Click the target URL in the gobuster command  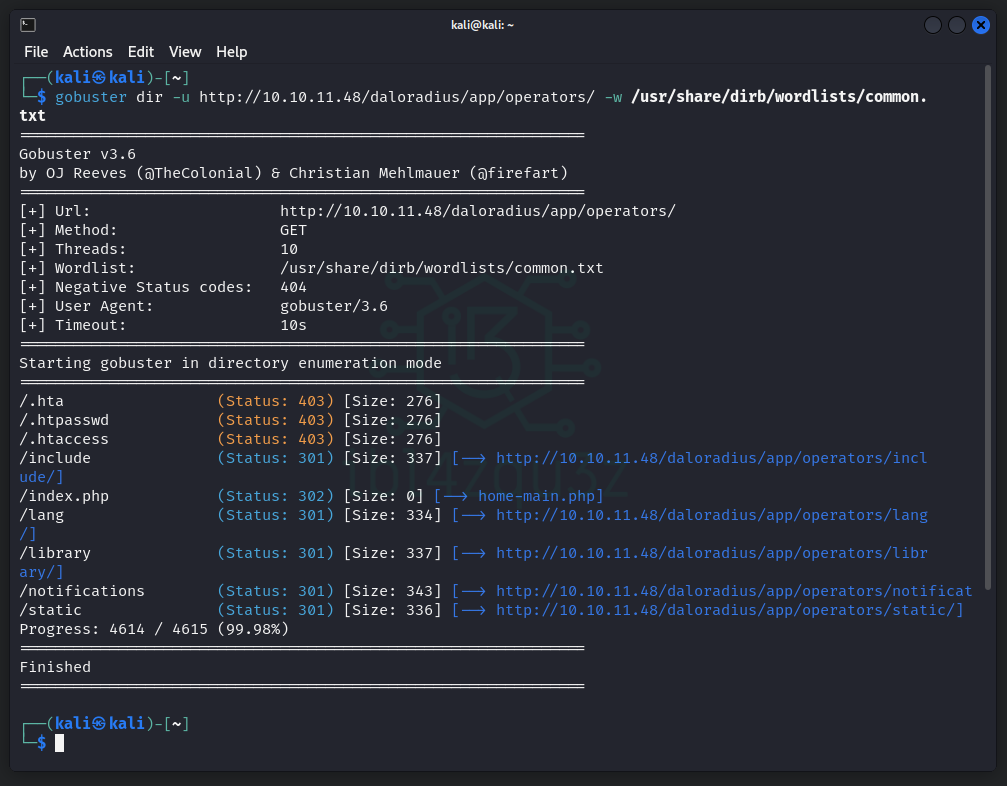click(x=397, y=97)
